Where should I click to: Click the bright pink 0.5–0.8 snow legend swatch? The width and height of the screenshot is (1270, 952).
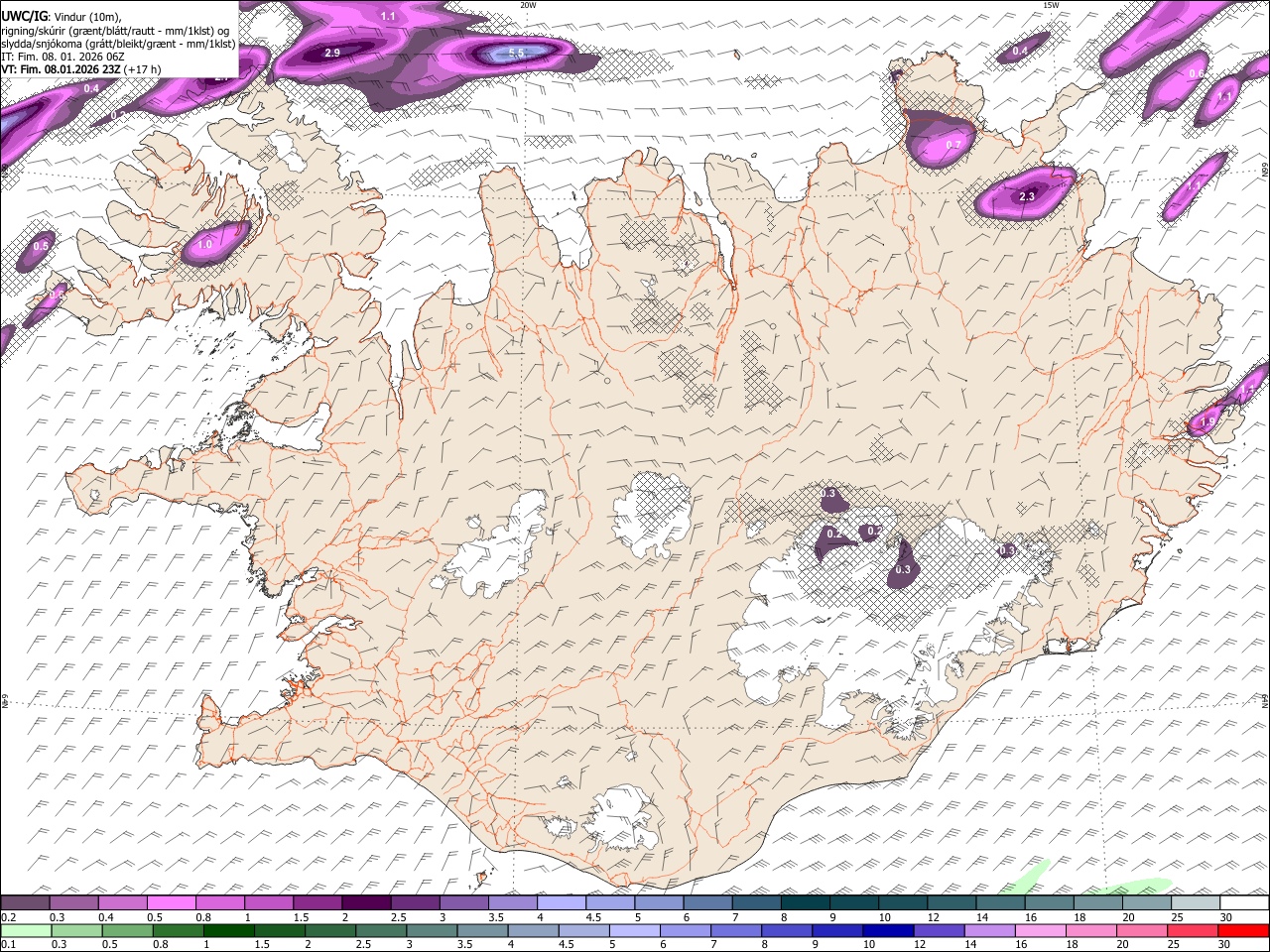[172, 903]
